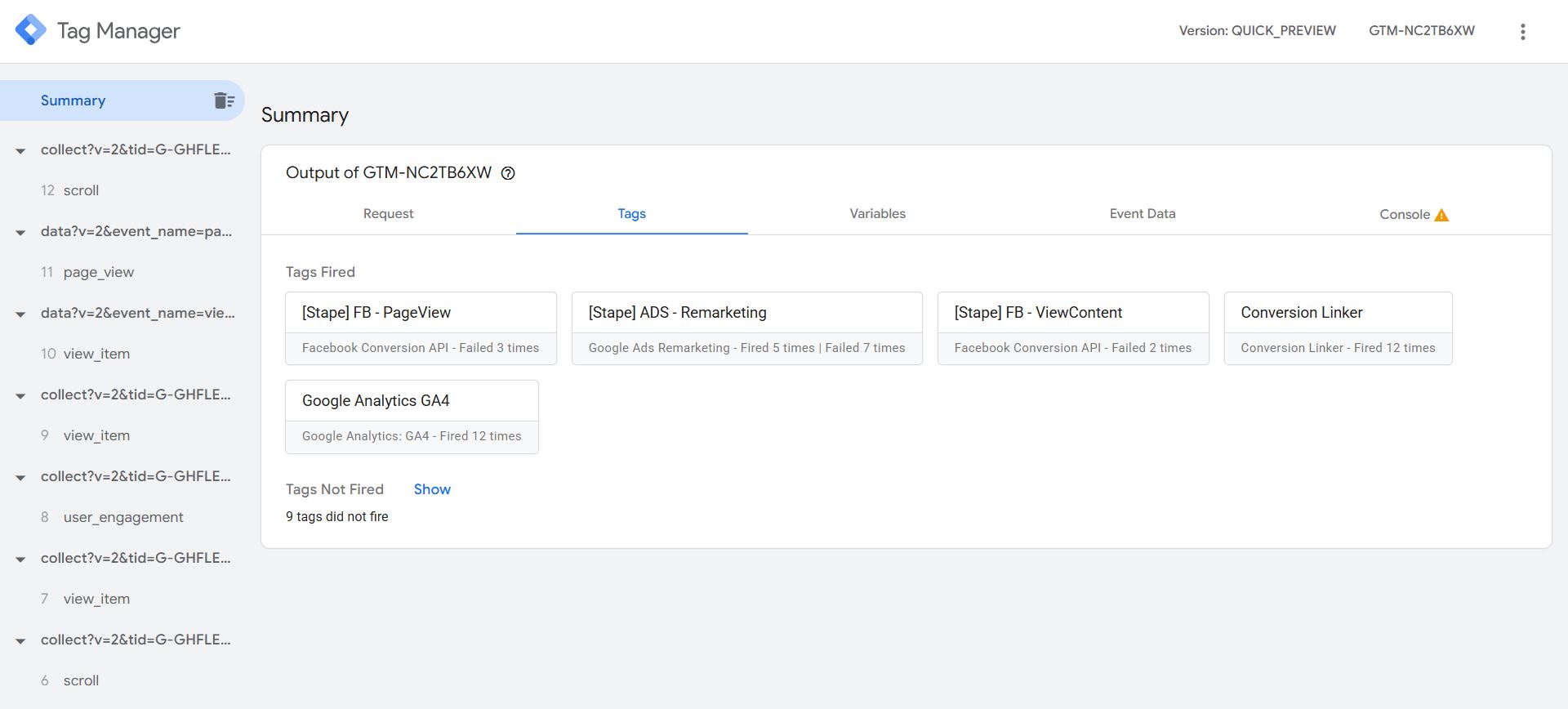This screenshot has height=709, width=1568.
Task: Select event 8 user_engagement
Action: click(122, 517)
